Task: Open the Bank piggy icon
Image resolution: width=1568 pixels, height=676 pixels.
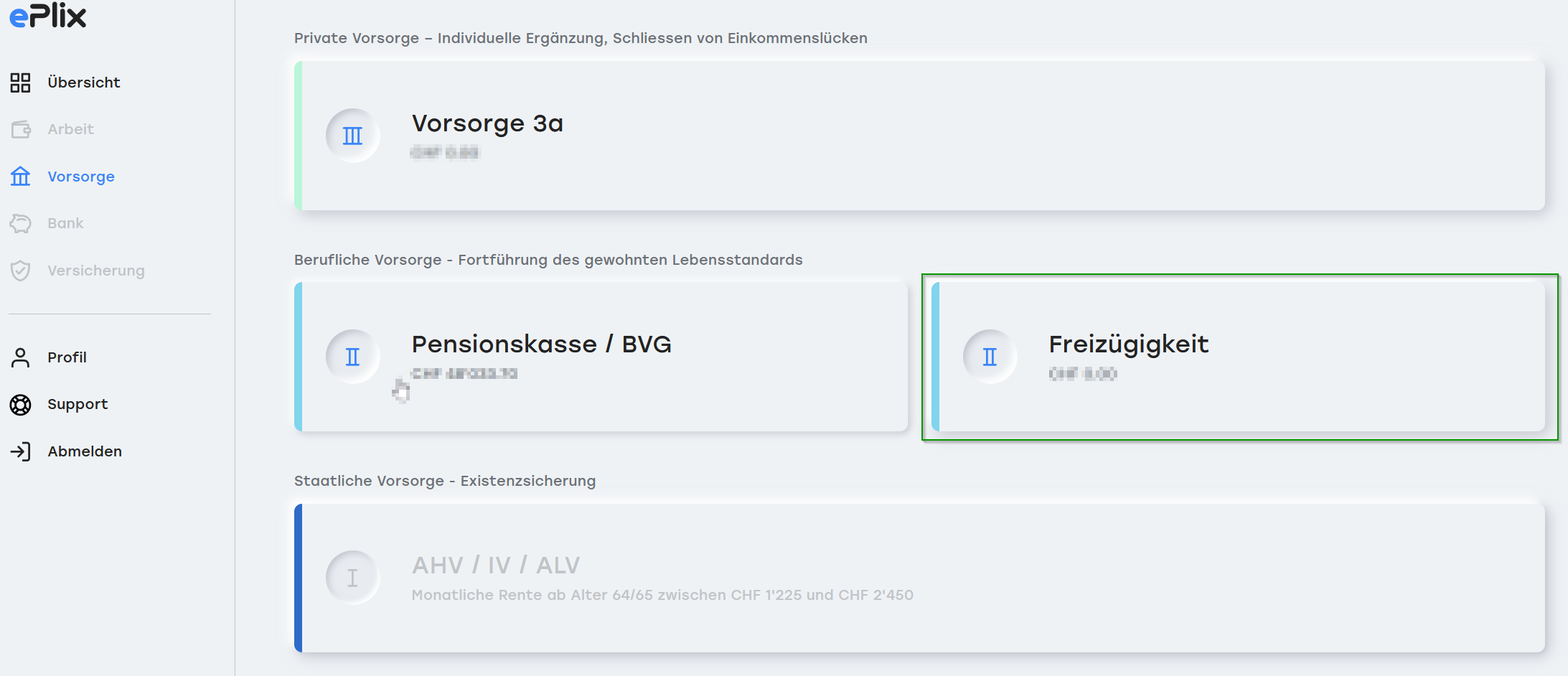Action: tap(20, 223)
